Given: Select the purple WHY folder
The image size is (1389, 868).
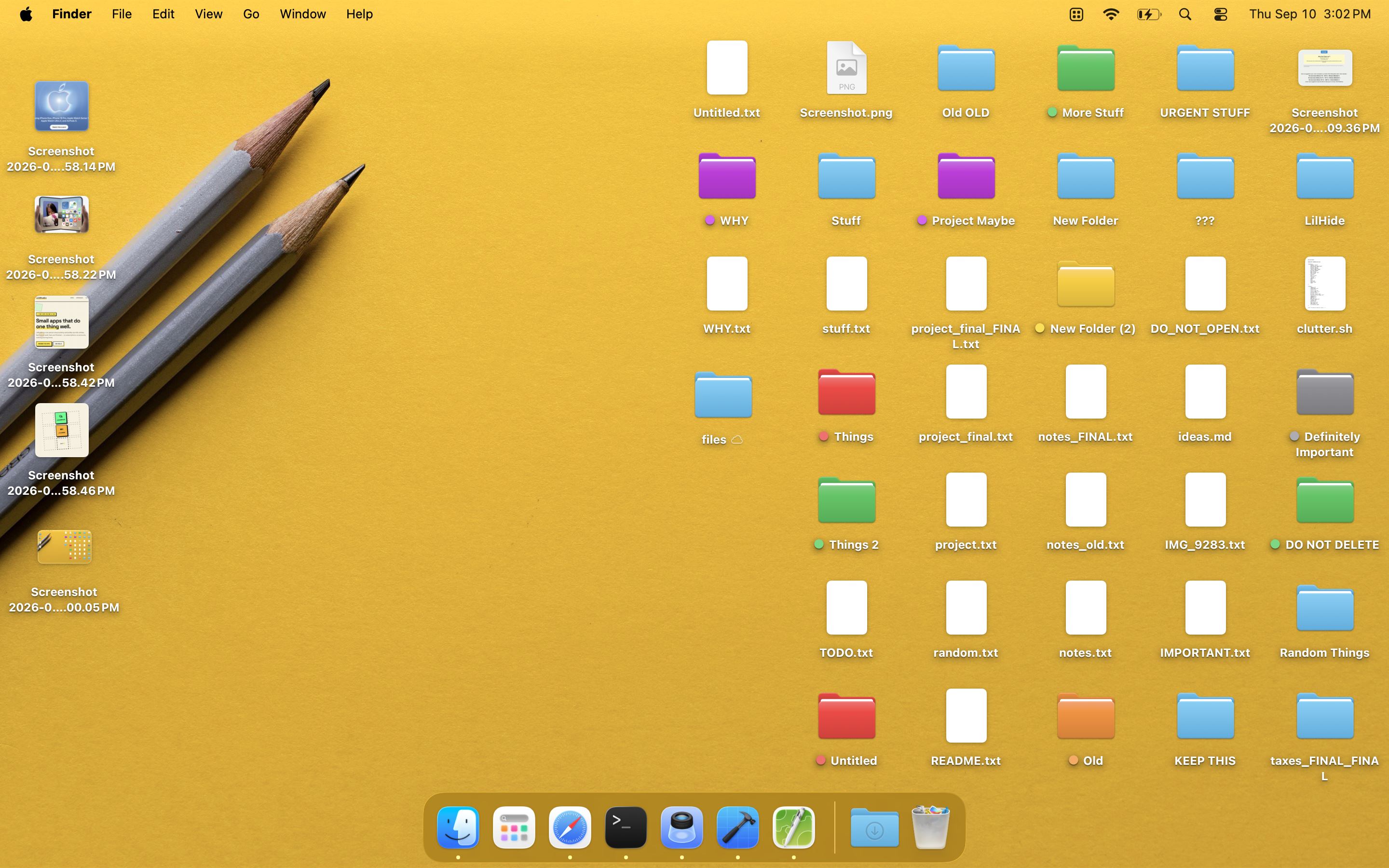Looking at the screenshot, I should pyautogui.click(x=727, y=176).
